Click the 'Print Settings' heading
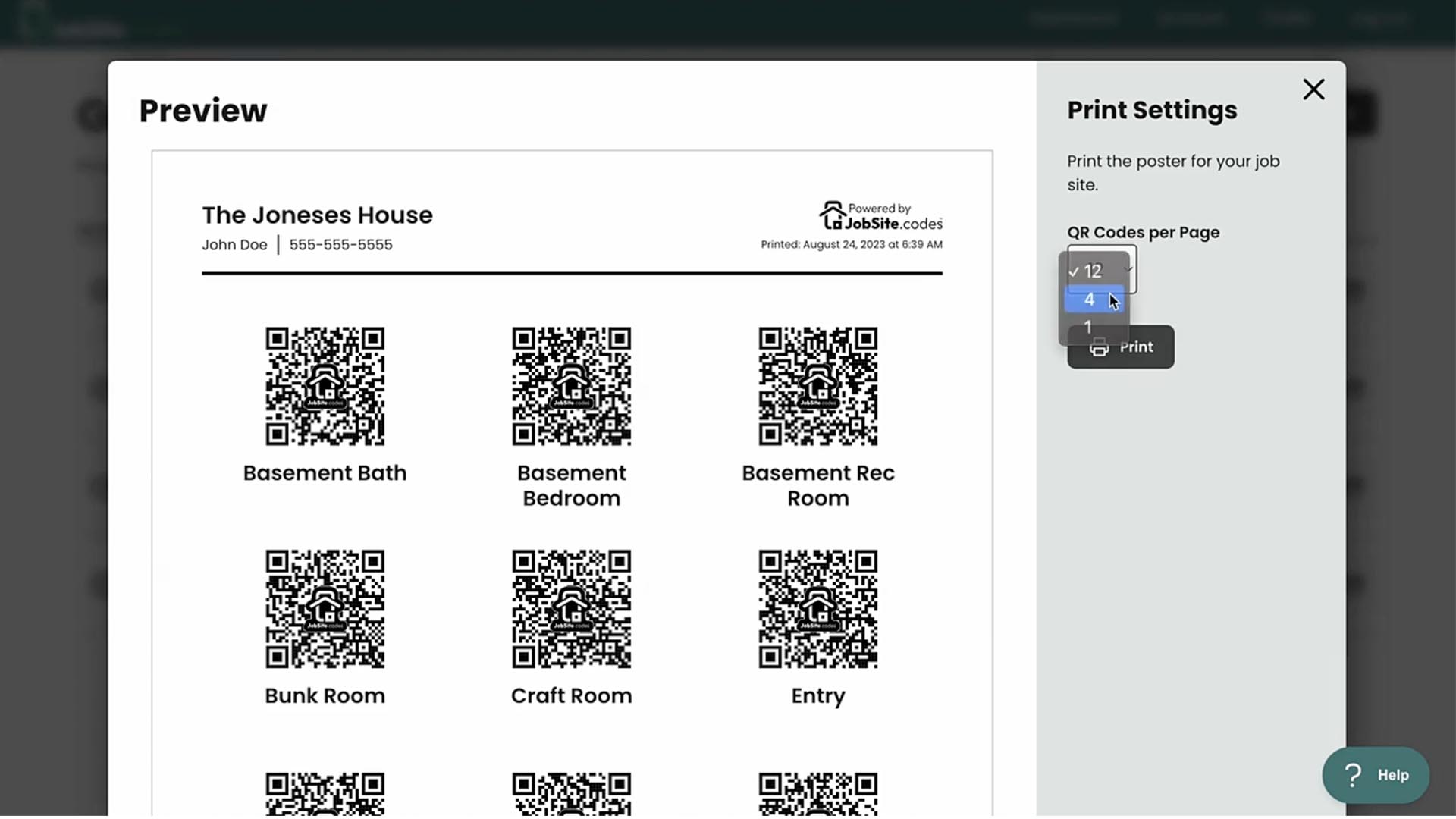The width and height of the screenshot is (1456, 819). click(x=1152, y=110)
